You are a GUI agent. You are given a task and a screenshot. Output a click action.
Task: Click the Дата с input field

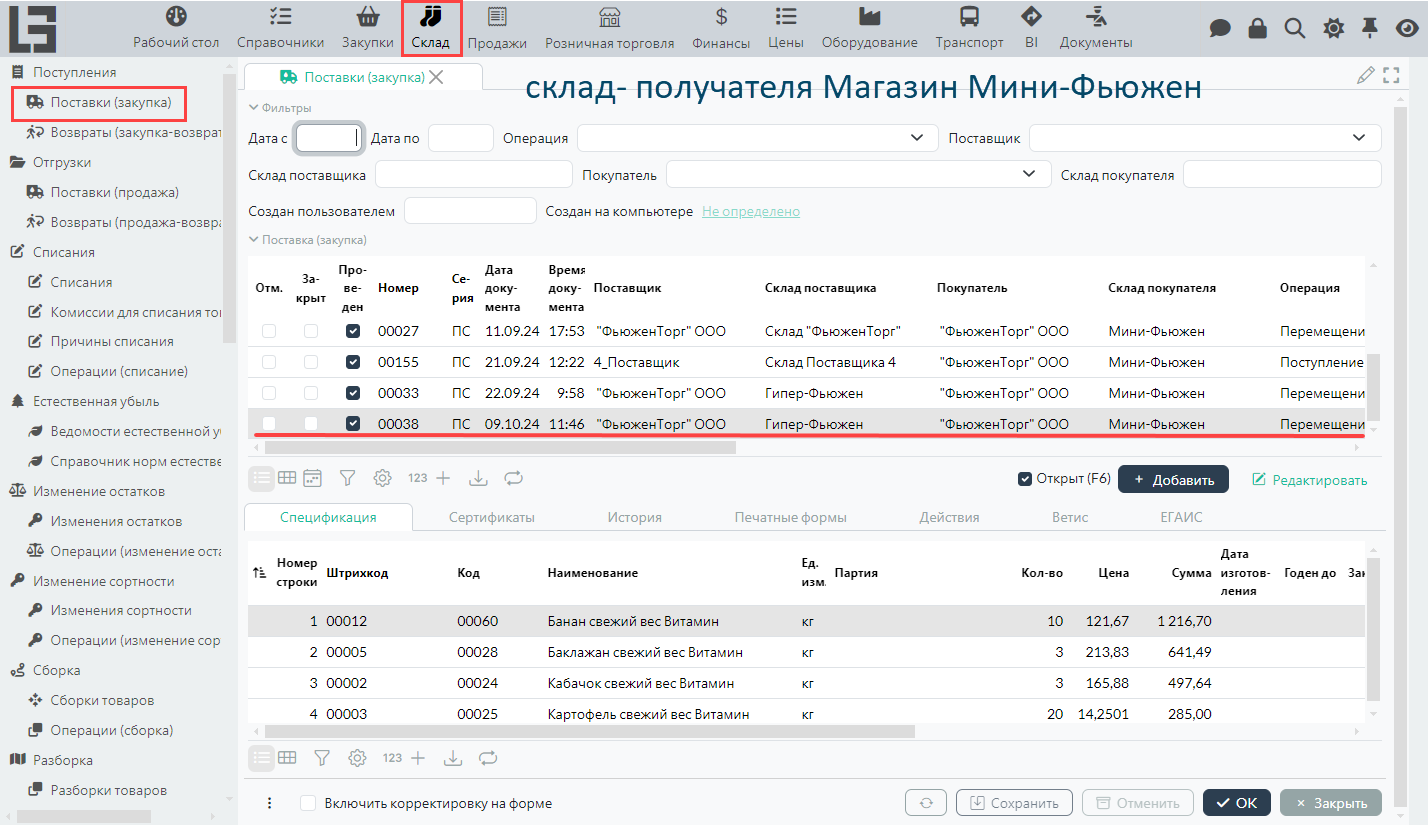coord(327,138)
